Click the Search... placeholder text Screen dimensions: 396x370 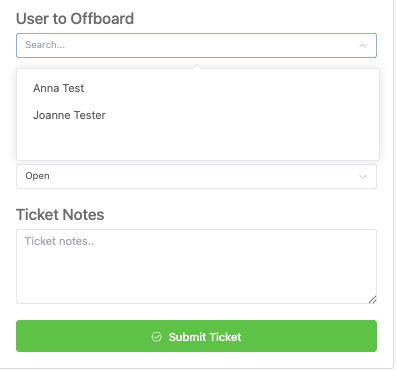(x=45, y=45)
